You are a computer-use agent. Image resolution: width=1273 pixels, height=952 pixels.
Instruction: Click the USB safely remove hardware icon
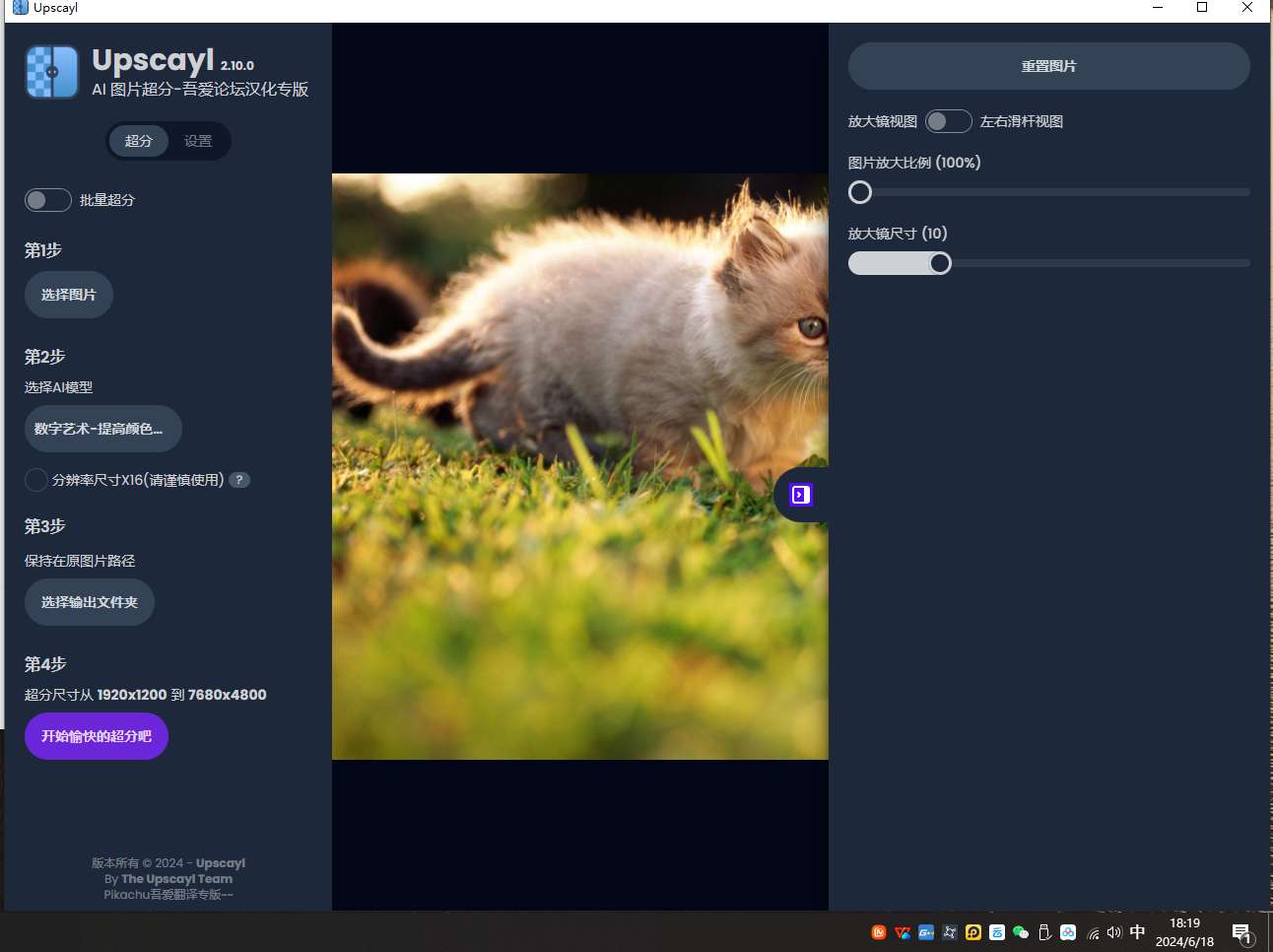[x=1044, y=932]
